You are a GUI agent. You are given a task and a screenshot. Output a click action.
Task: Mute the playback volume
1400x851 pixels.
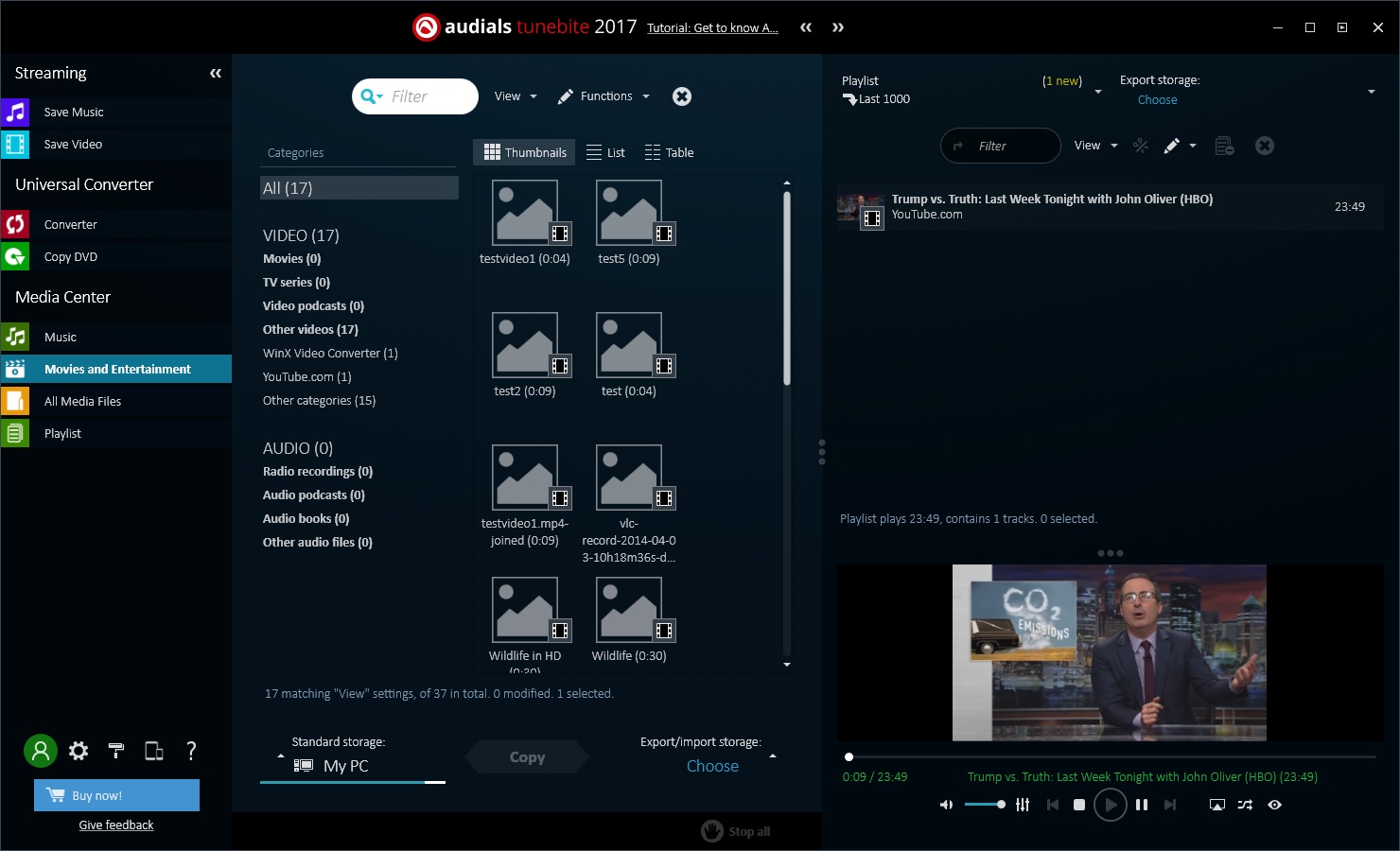click(x=946, y=805)
